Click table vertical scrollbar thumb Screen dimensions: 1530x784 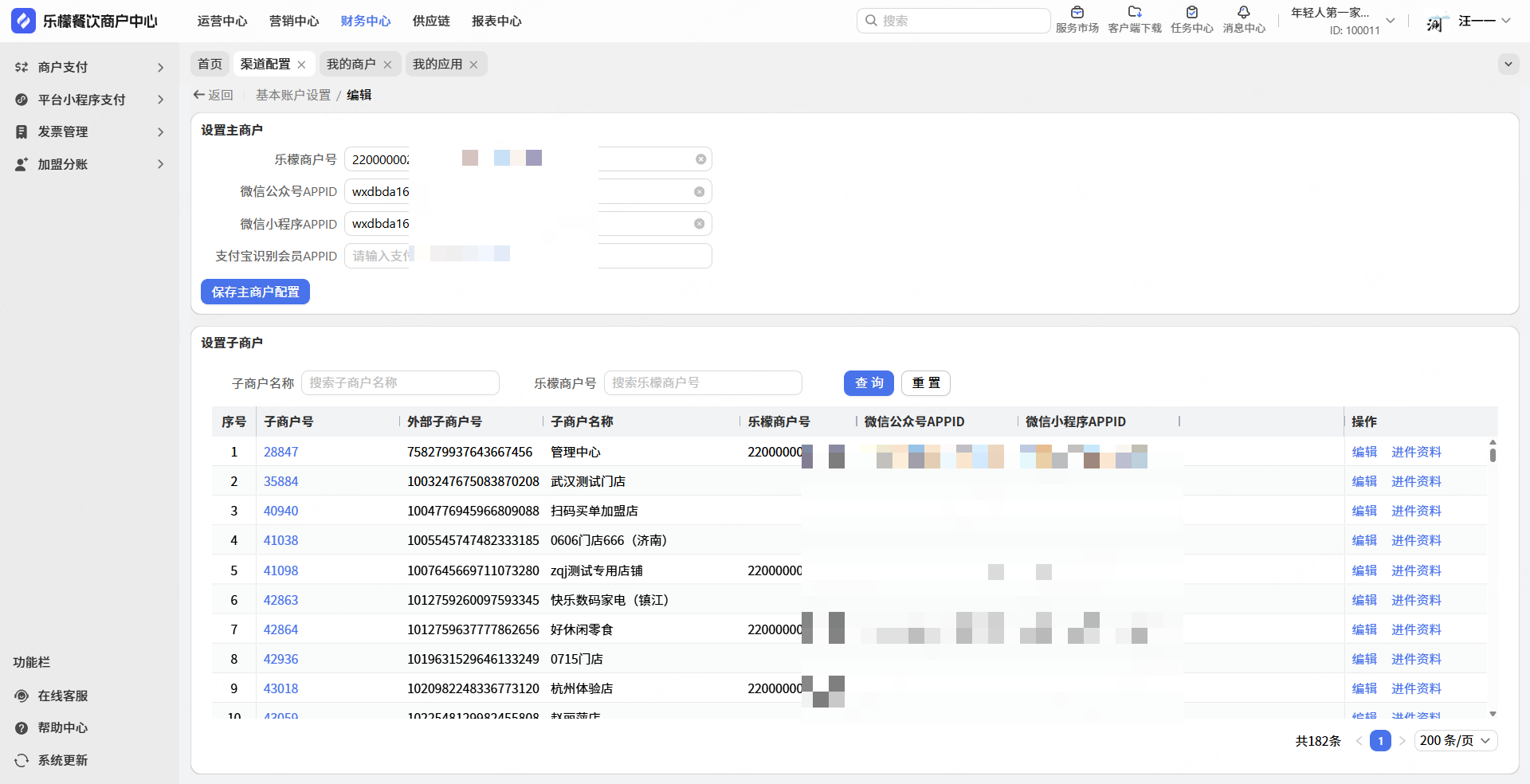[x=1493, y=455]
